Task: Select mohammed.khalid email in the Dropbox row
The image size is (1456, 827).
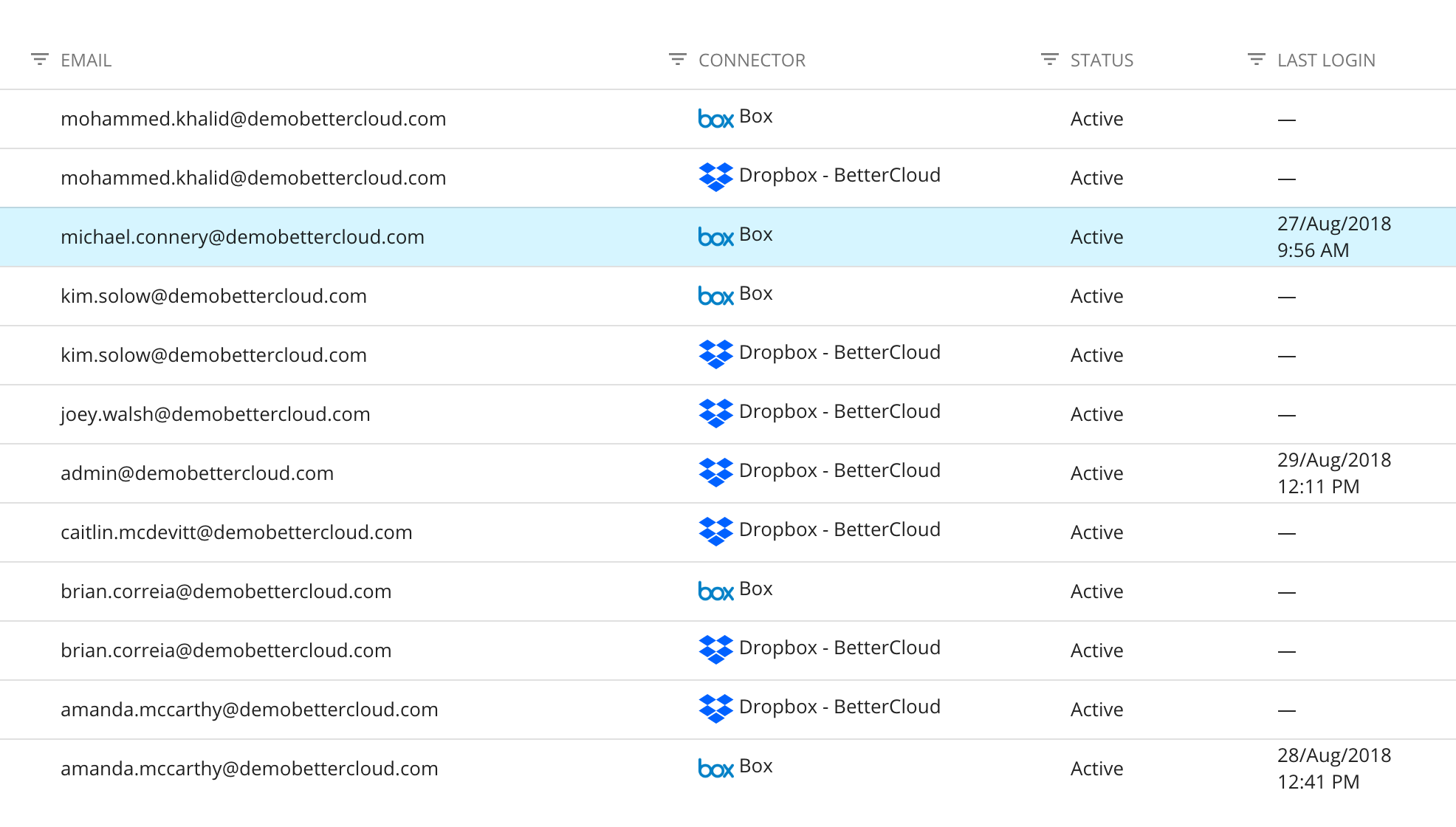Action: (253, 178)
